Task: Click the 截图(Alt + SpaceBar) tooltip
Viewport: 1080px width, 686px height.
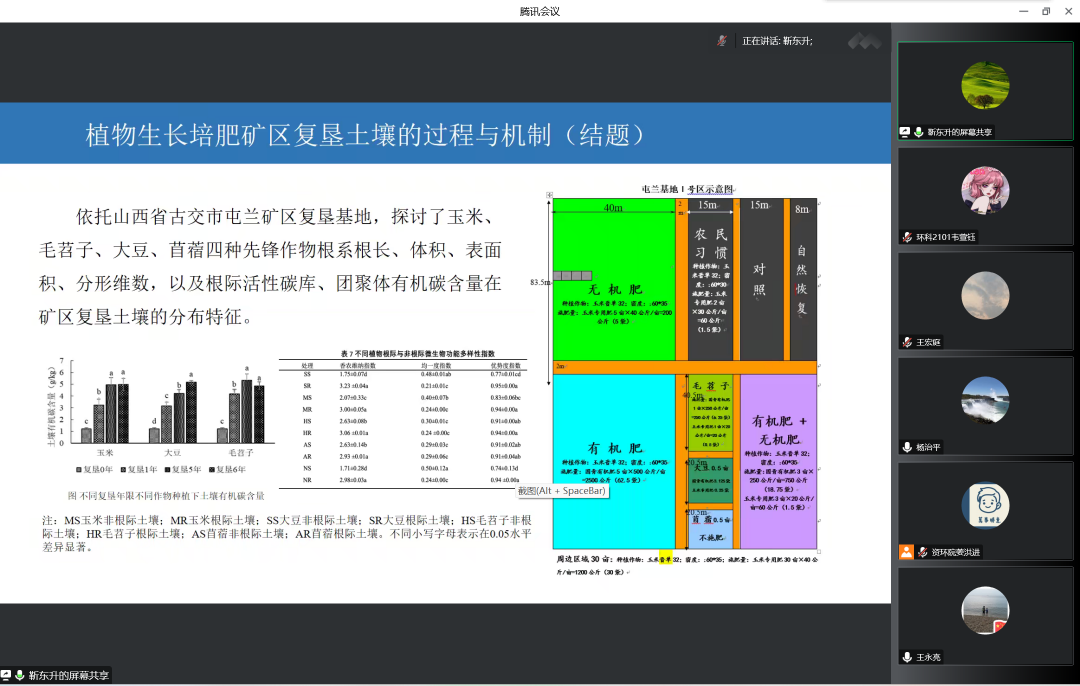Action: coord(562,491)
